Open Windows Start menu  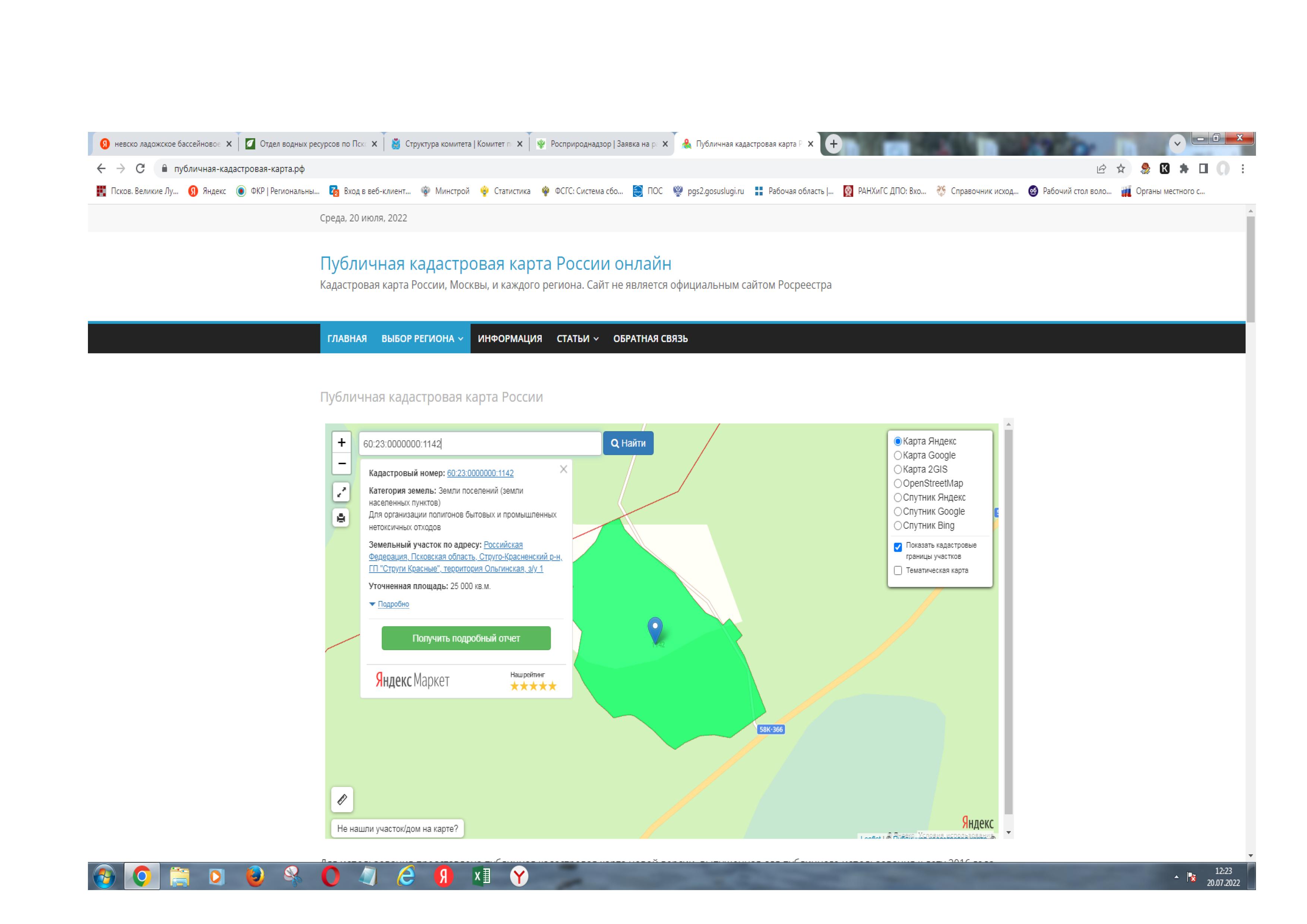tap(104, 877)
